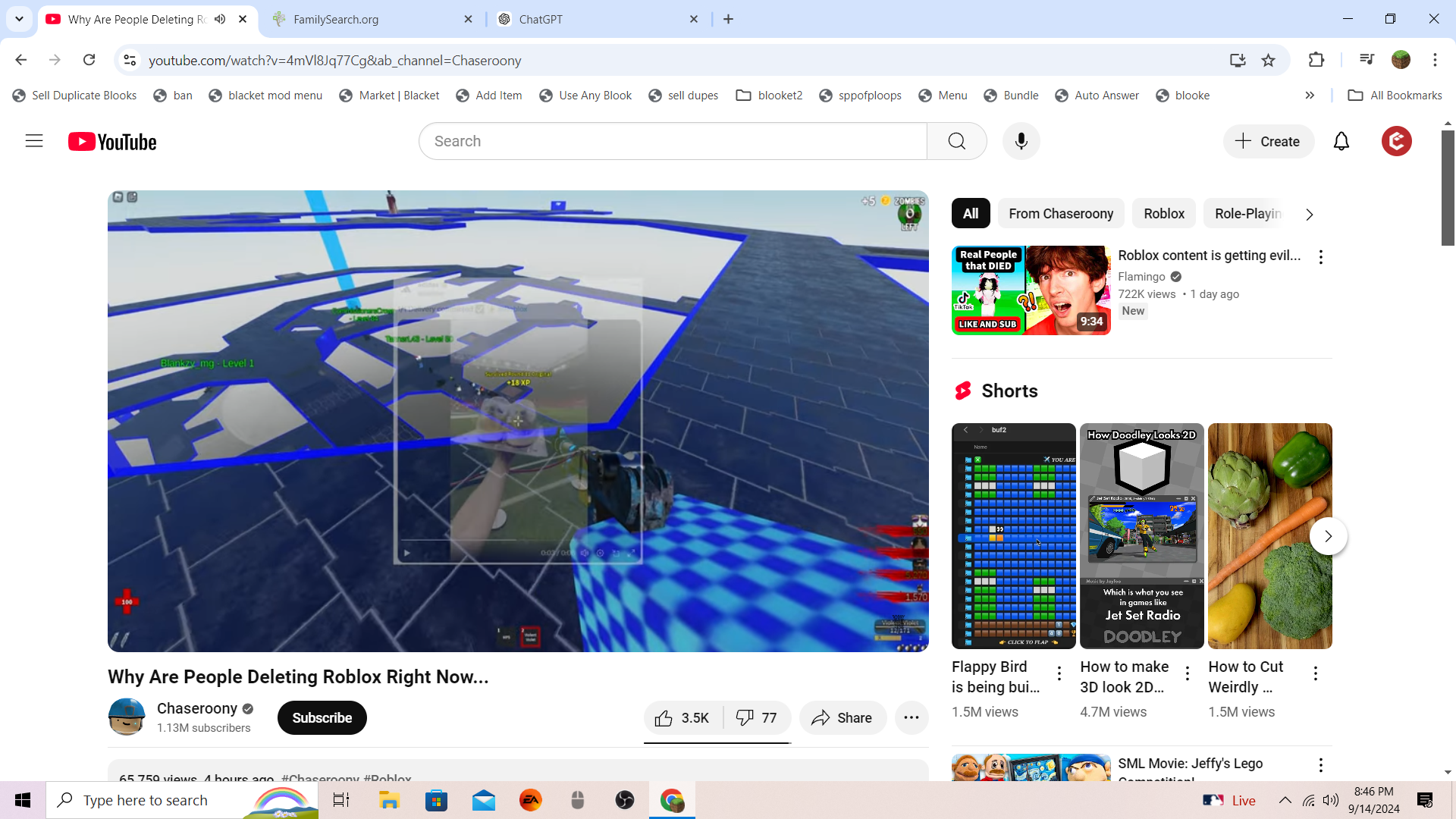Open the Chaseroony channel avatar
Image resolution: width=1456 pixels, height=819 pixels.
pyautogui.click(x=127, y=717)
